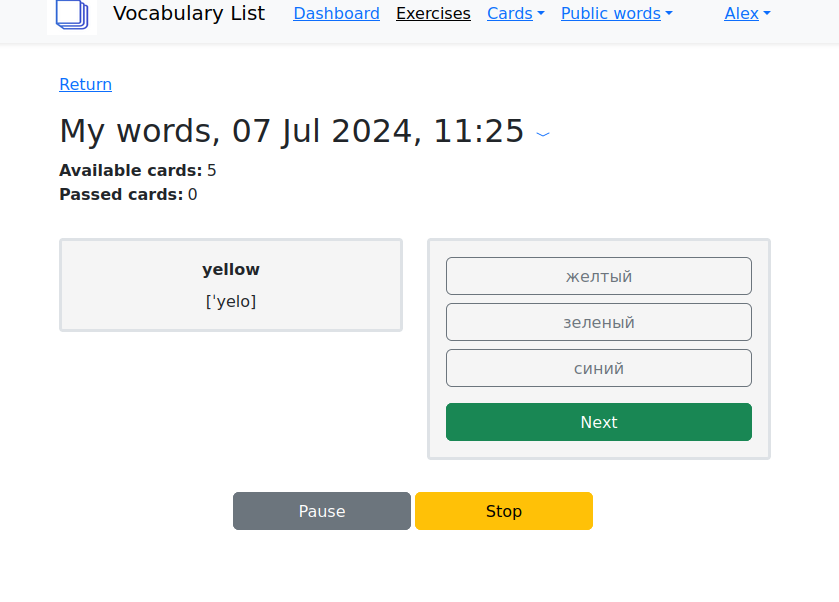Screen dimensions: 839x602
Task: Select the answer option желтый
Action: 598,277
